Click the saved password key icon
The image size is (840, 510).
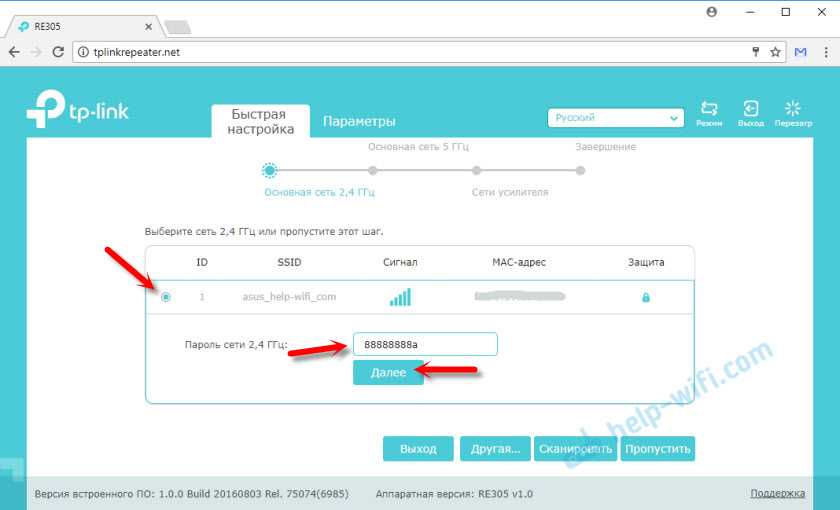pos(756,51)
